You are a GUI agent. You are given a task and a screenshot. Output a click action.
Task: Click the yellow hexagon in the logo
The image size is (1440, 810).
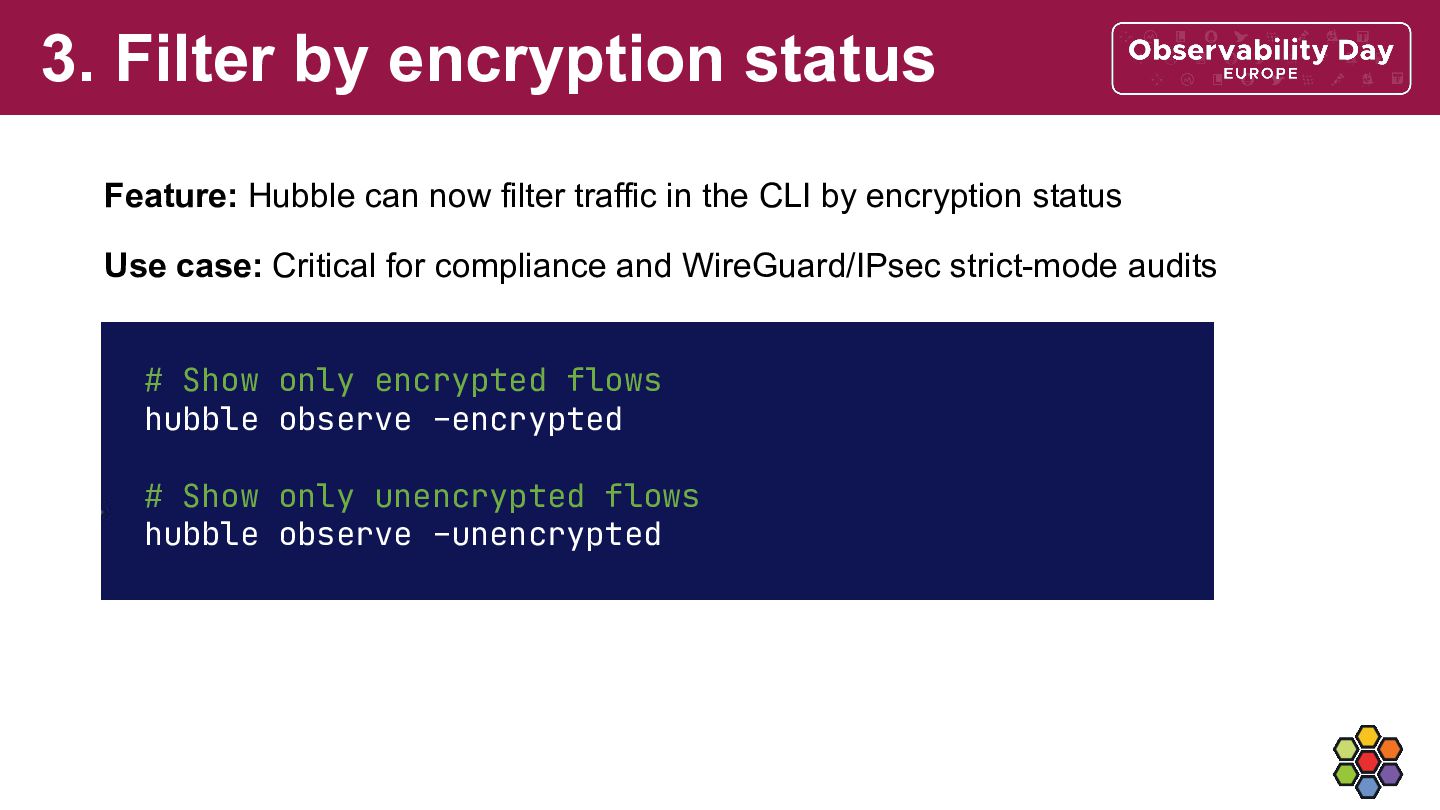coord(1368,736)
